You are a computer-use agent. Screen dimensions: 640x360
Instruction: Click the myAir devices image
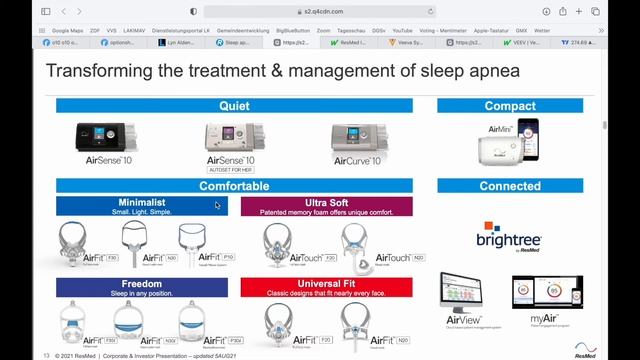547,292
